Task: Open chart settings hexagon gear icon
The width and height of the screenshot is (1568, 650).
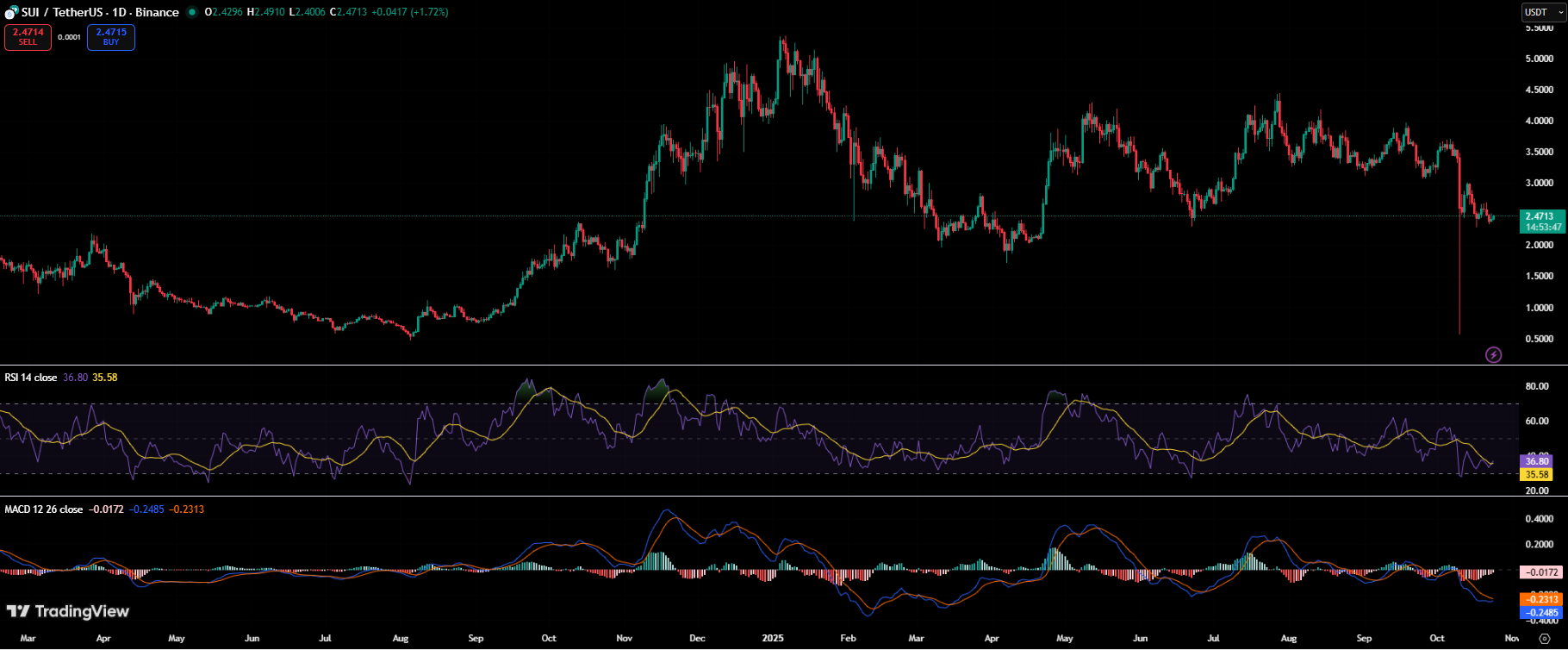Action: pyautogui.click(x=1544, y=639)
